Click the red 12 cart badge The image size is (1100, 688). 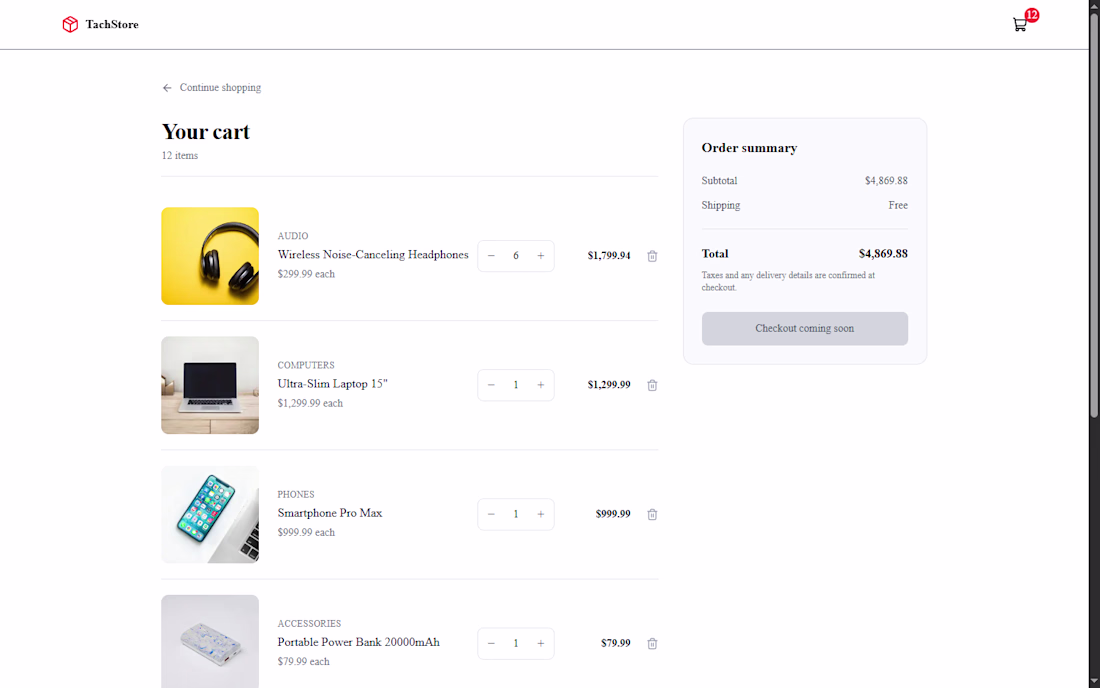(1031, 15)
